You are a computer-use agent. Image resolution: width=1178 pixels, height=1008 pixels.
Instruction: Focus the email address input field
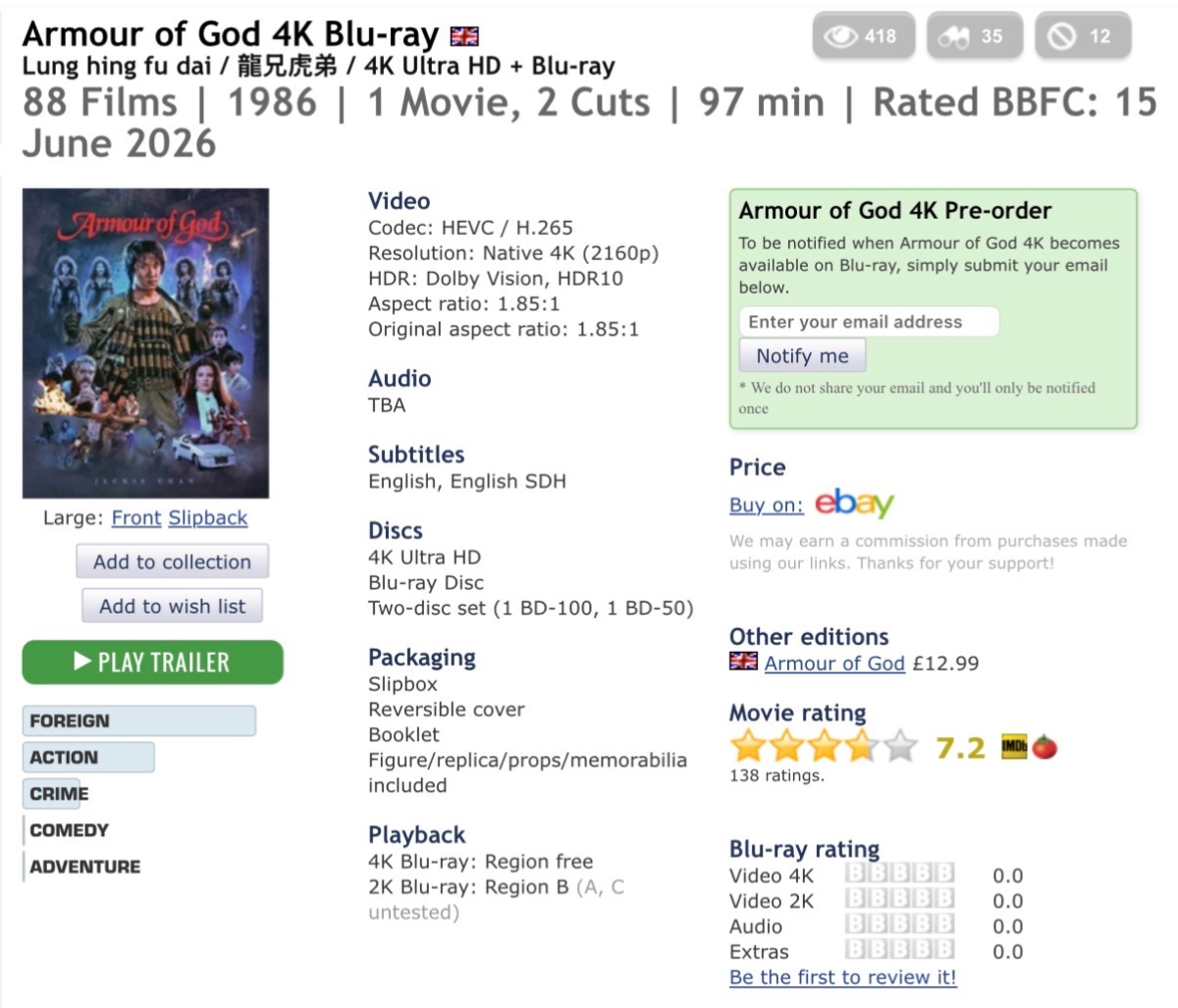point(868,322)
